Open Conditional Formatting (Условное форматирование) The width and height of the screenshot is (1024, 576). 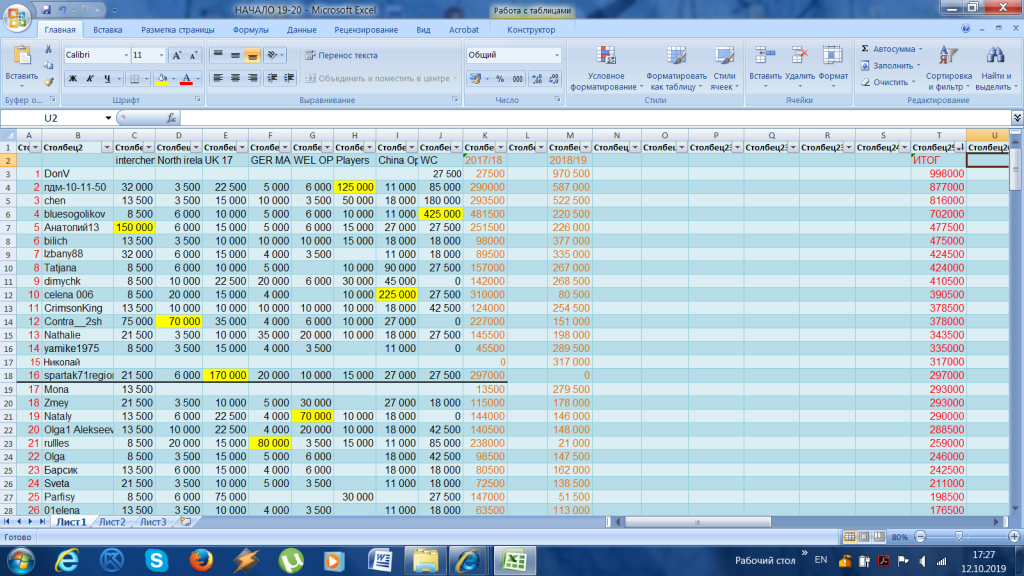click(x=605, y=56)
